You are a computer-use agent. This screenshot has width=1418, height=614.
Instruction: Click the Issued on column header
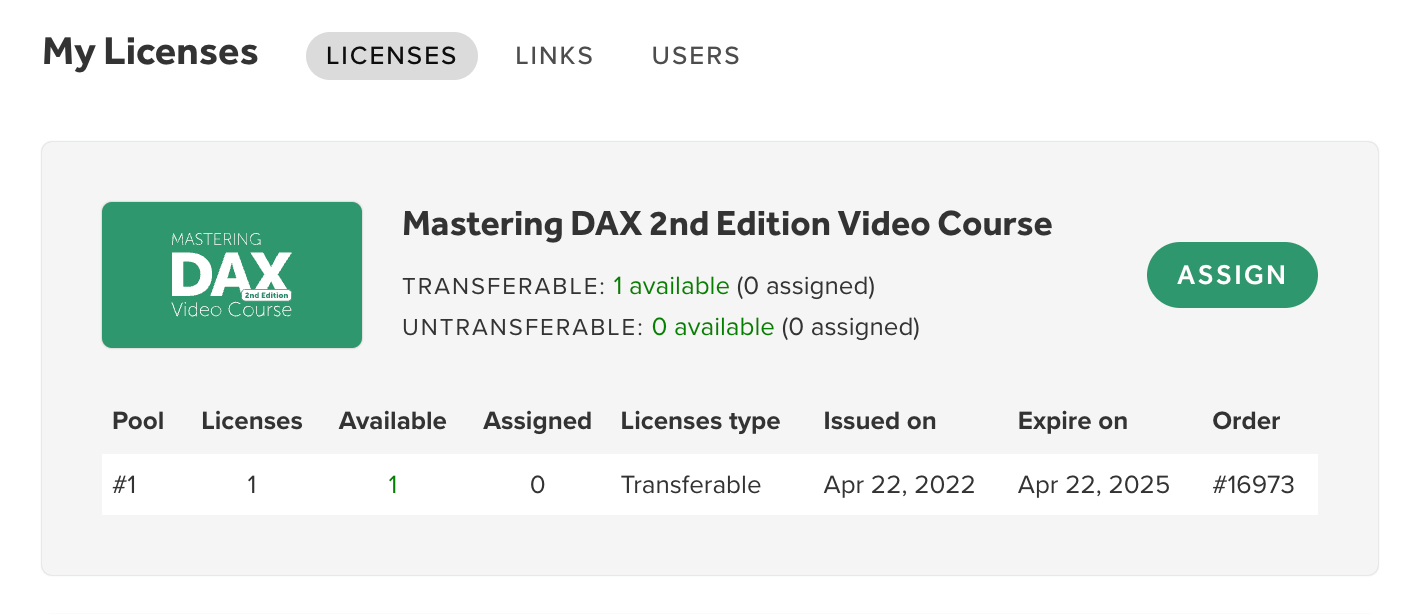[880, 421]
